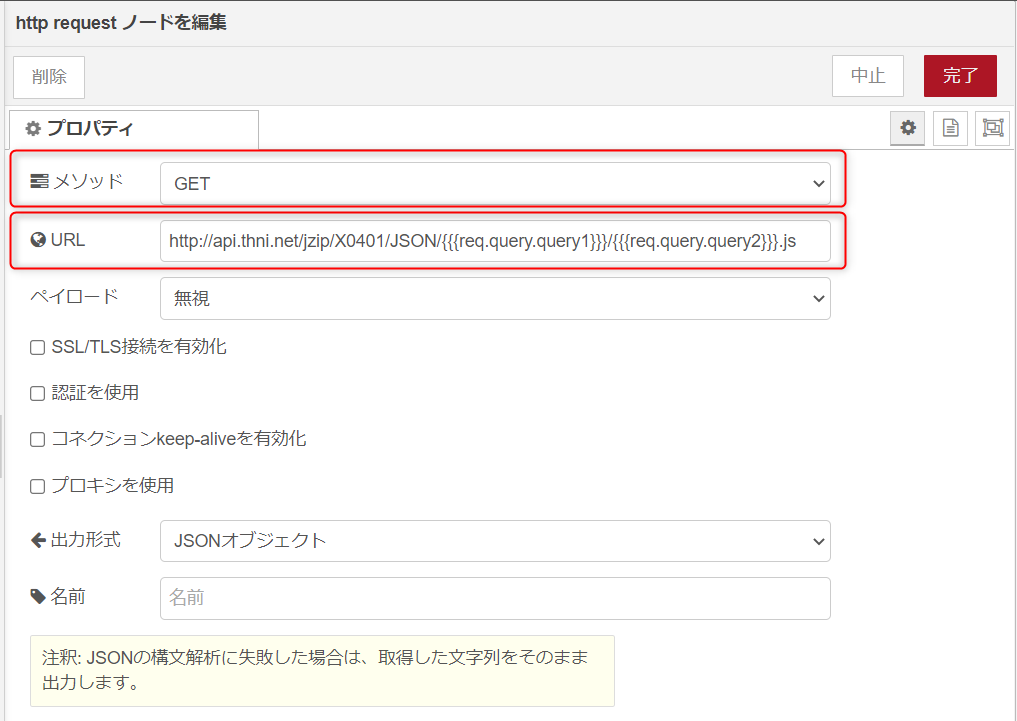Viewport: 1017px width, 721px height.
Task: Click the tag icon beside 名前
Action: click(38, 597)
